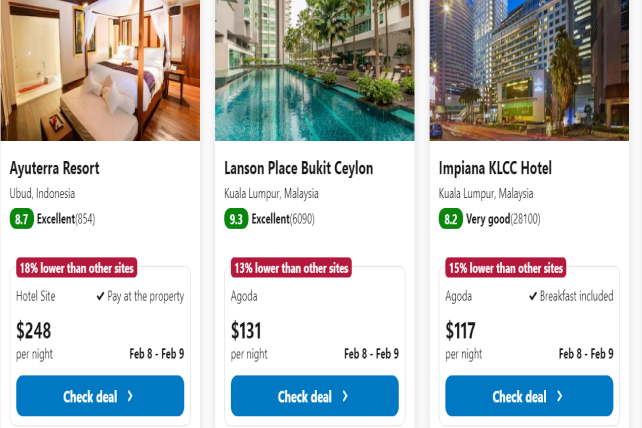Click the Pay at the property checkmark
The height and width of the screenshot is (428, 642).
pyautogui.click(x=101, y=296)
